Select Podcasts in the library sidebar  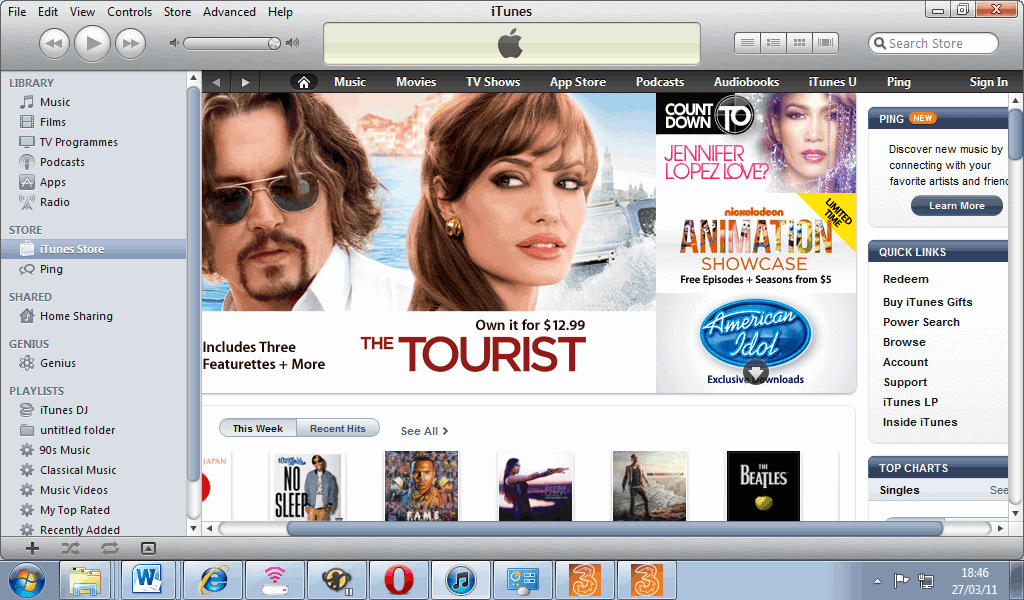pos(62,163)
